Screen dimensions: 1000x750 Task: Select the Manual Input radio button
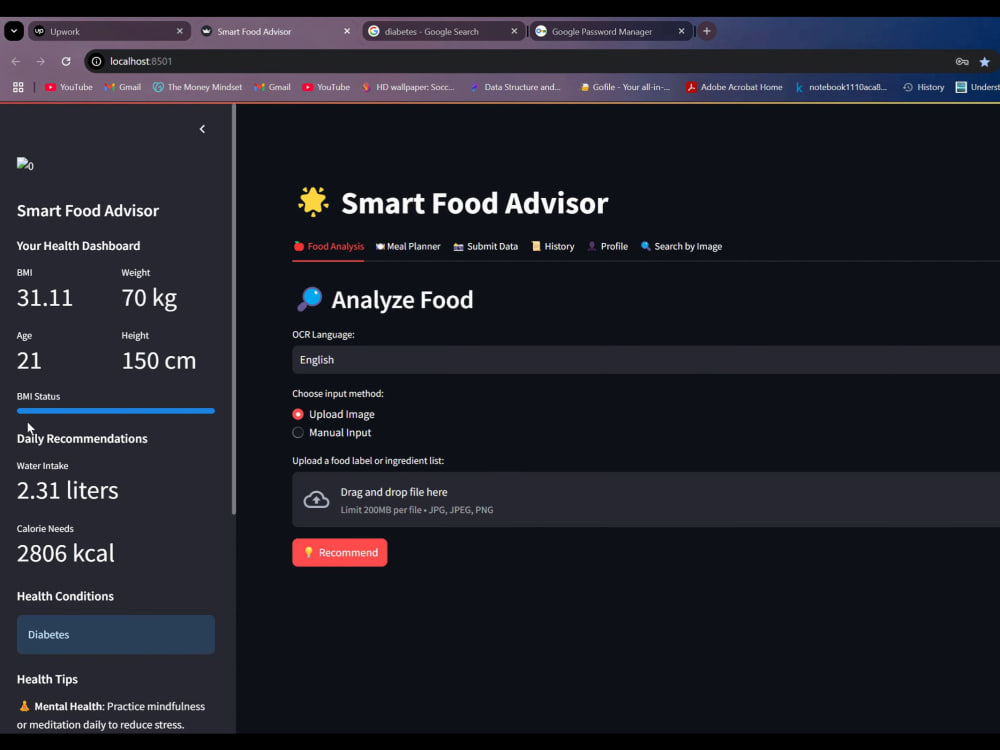pos(298,432)
